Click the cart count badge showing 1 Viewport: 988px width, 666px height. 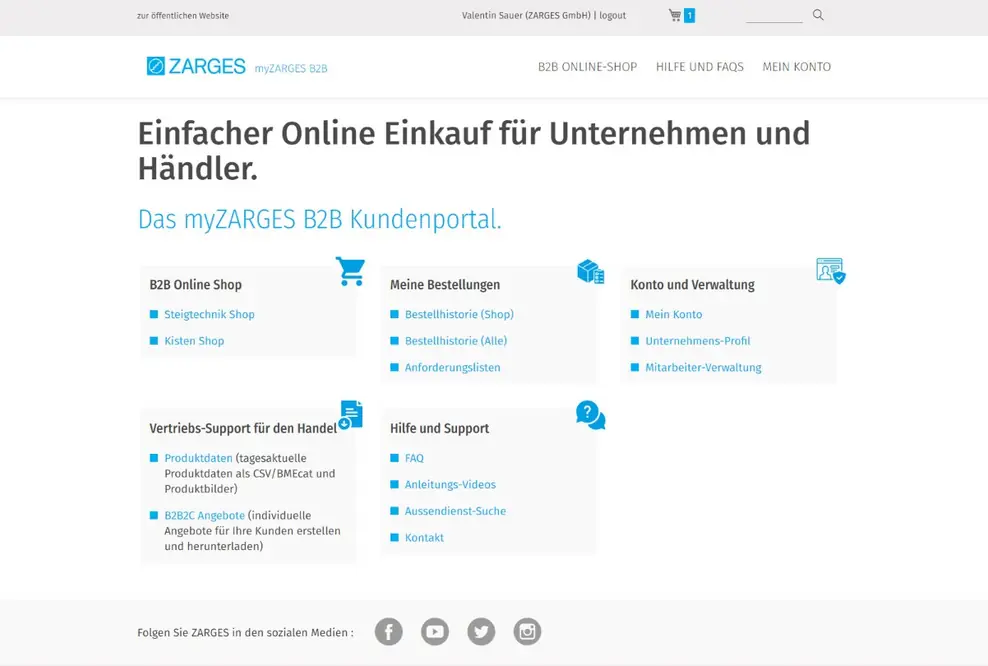tap(689, 16)
